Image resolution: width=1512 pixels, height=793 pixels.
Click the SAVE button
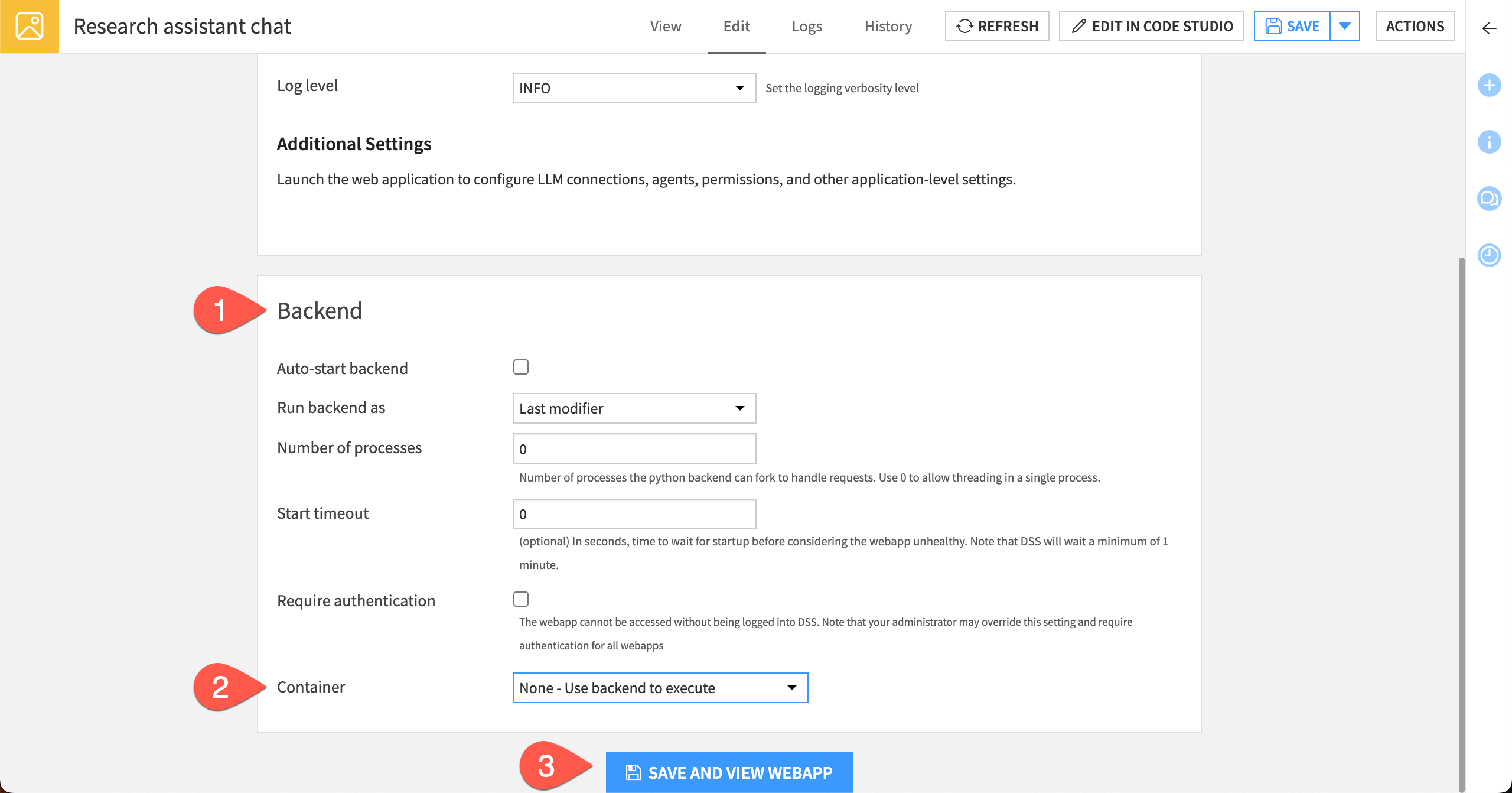1292,26
